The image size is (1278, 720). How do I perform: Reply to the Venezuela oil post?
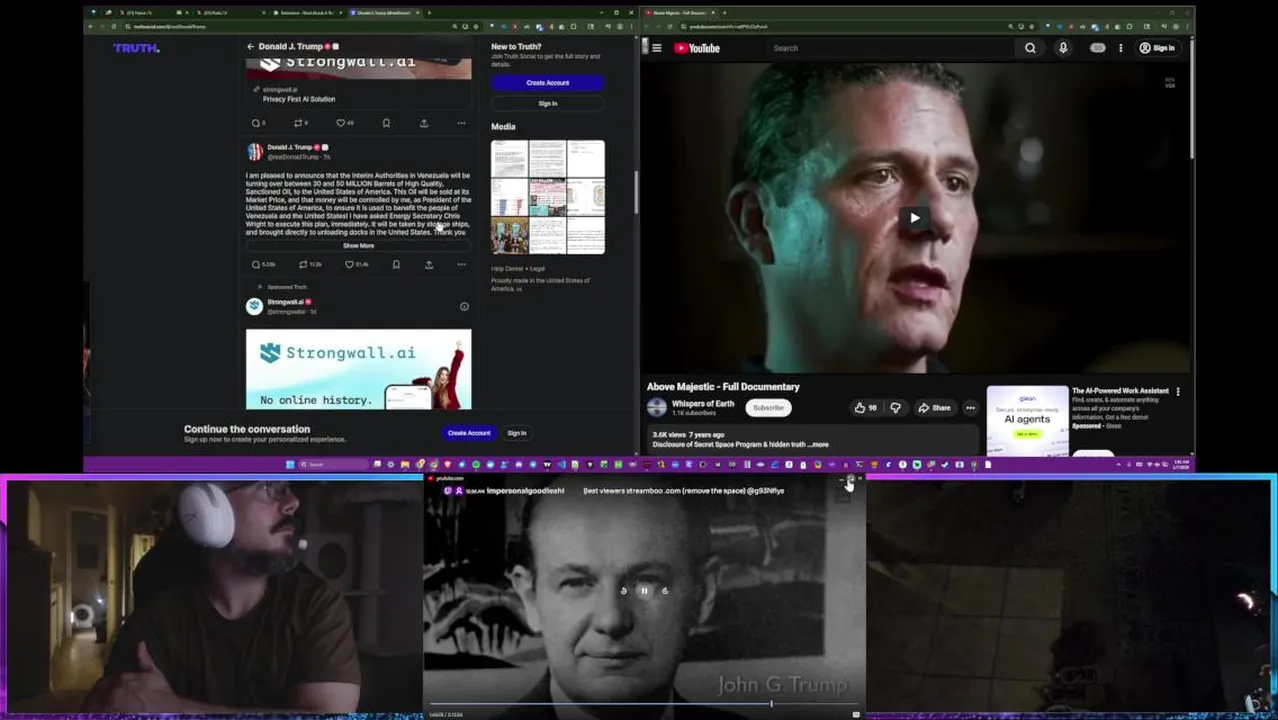point(261,265)
